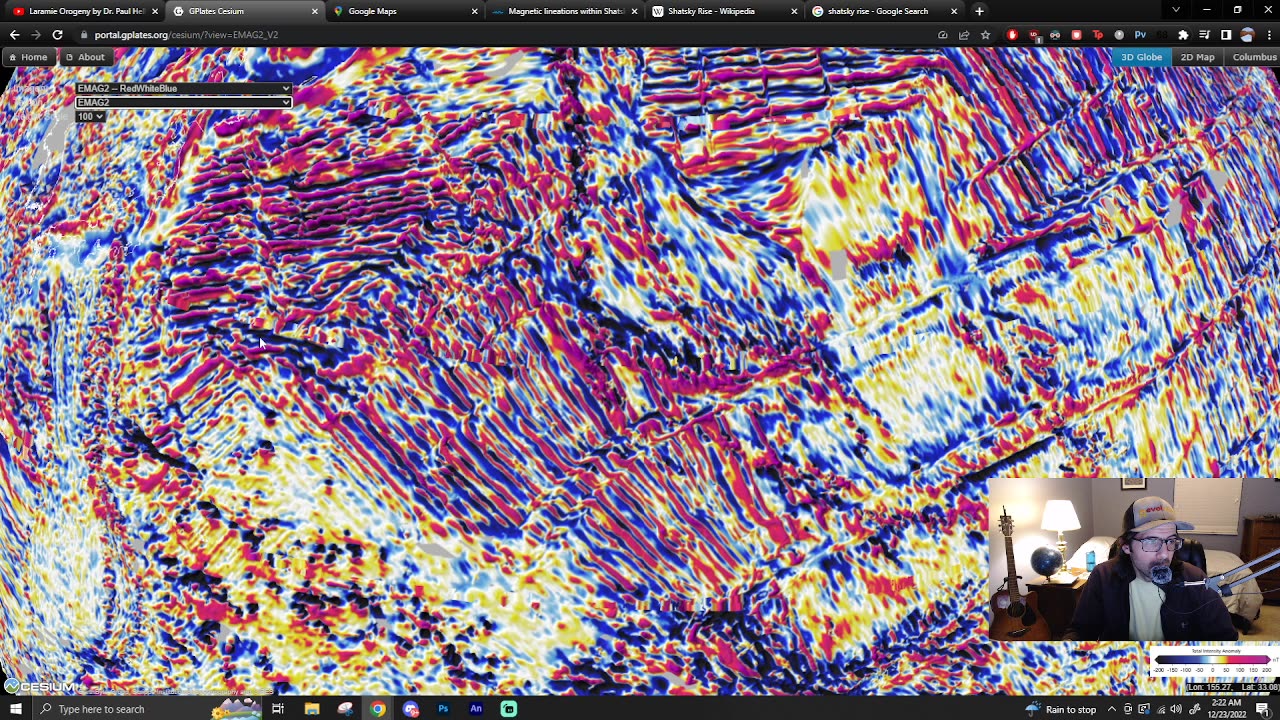Open a new browser tab with plus
Screen dimensions: 1280x720
coord(979,11)
